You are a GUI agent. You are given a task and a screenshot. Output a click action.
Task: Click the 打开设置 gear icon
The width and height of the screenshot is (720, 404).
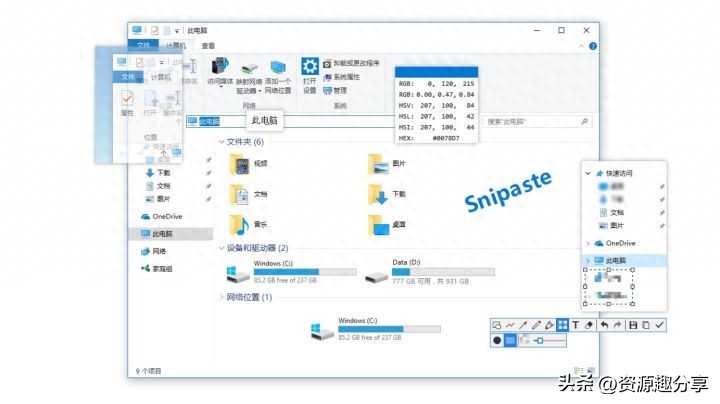[x=309, y=76]
